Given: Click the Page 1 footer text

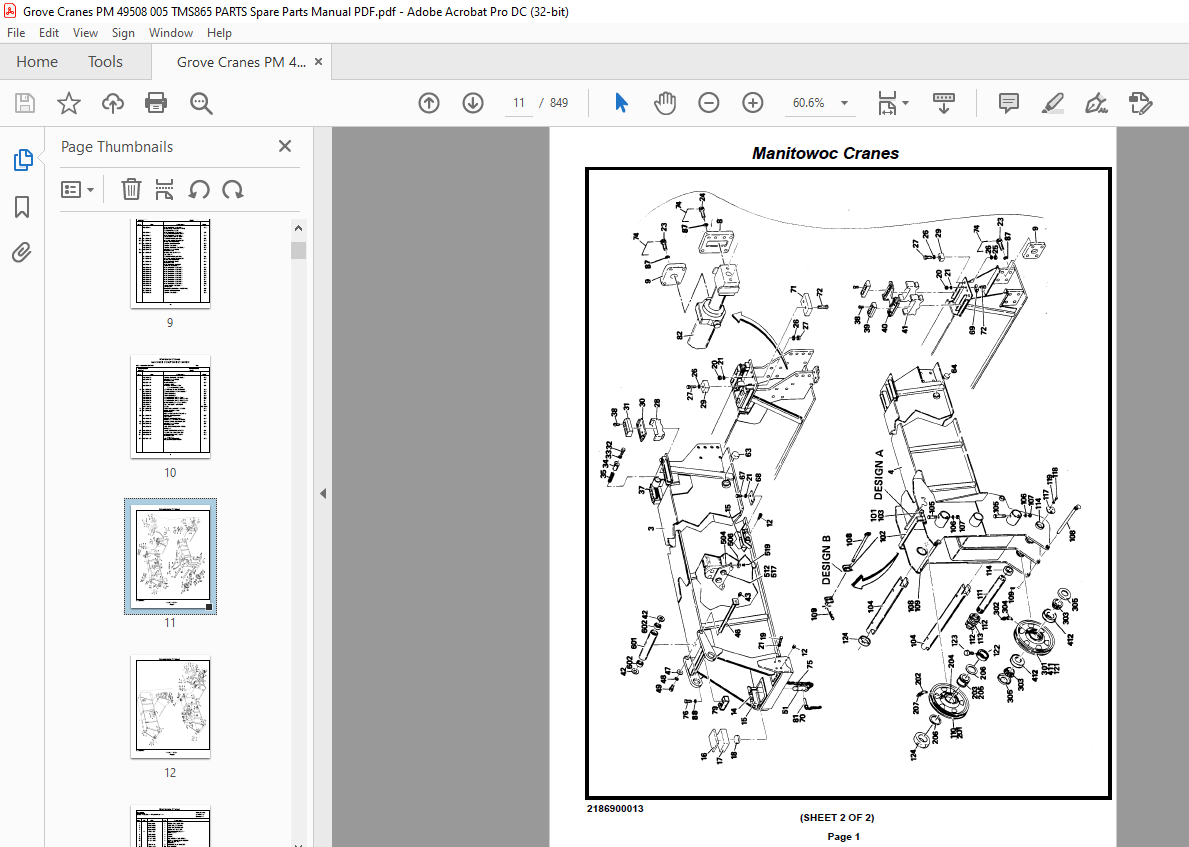Looking at the screenshot, I should click(843, 836).
